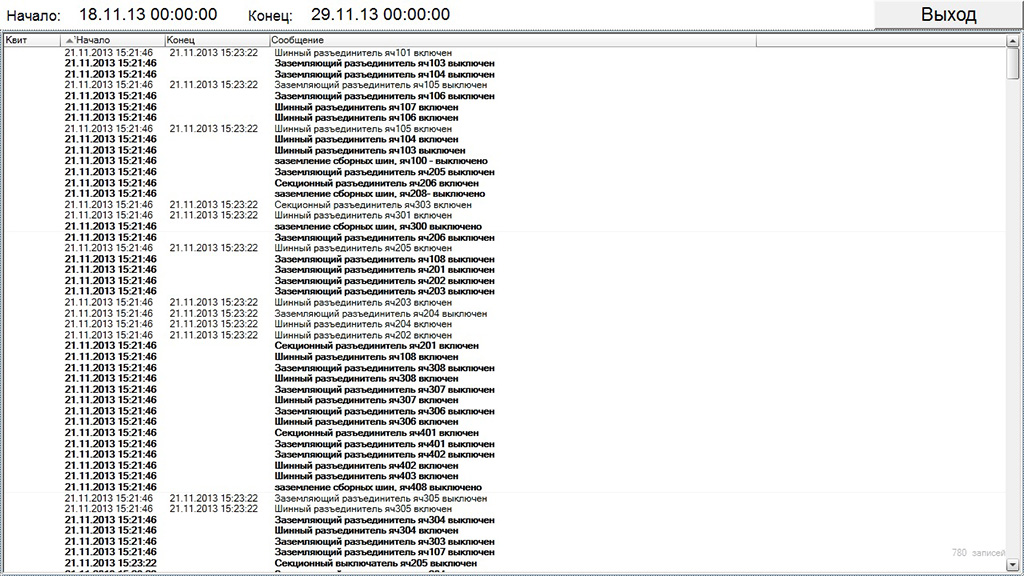Click end date field 29.11.13 00:00:00

point(380,14)
